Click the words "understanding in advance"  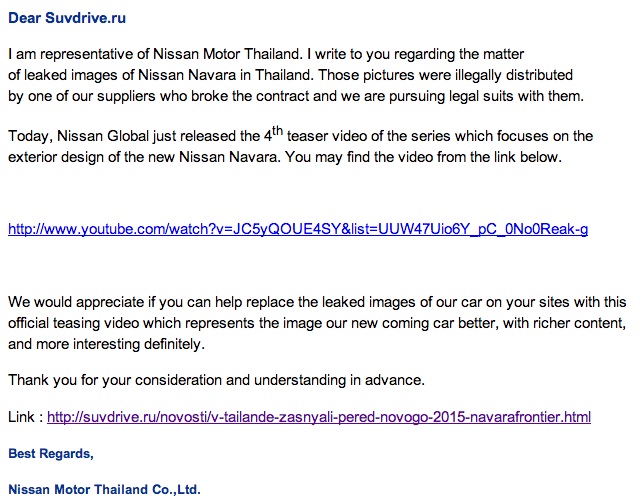[339, 380]
